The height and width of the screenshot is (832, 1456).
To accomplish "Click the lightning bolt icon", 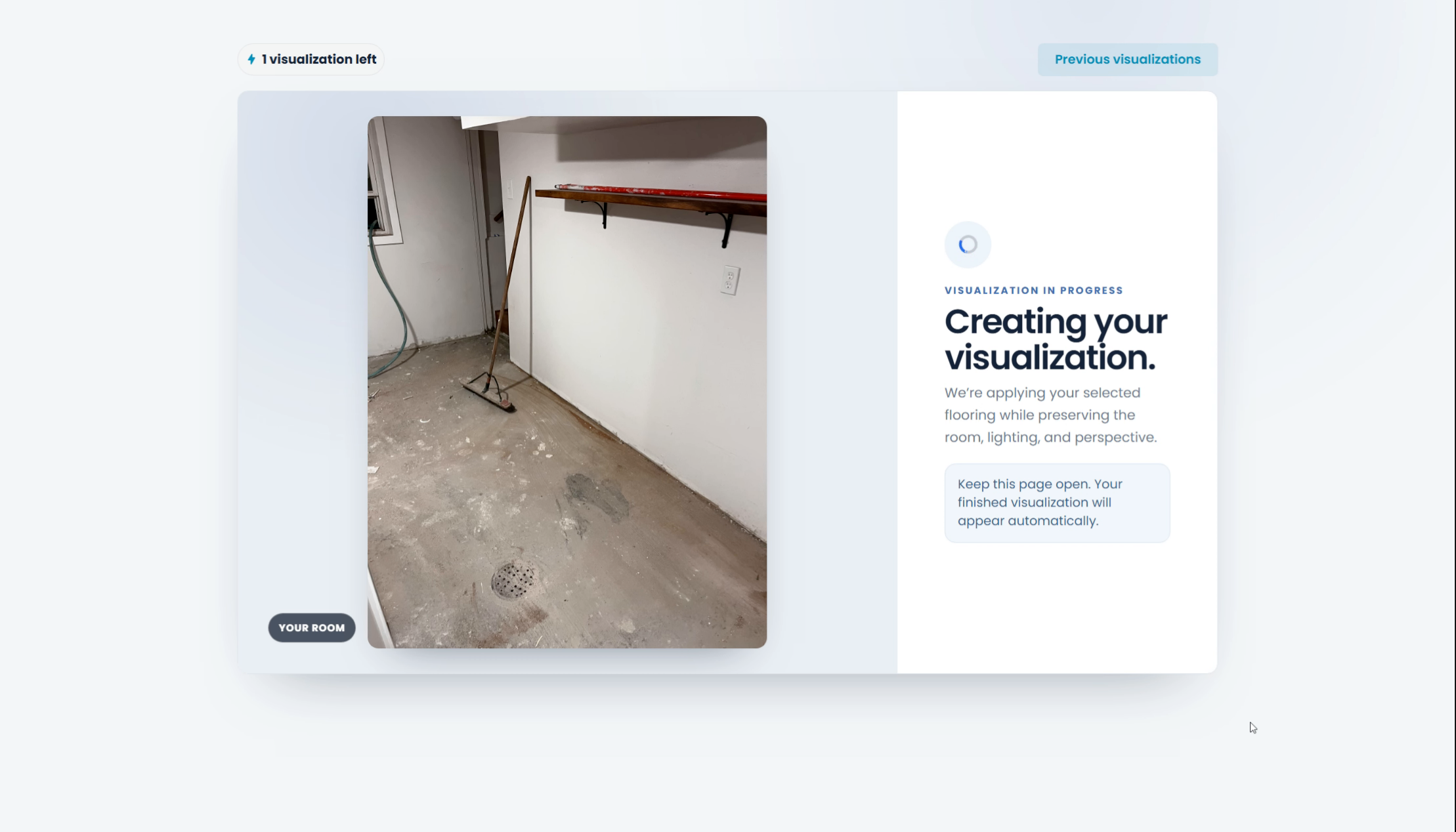I will [x=251, y=60].
